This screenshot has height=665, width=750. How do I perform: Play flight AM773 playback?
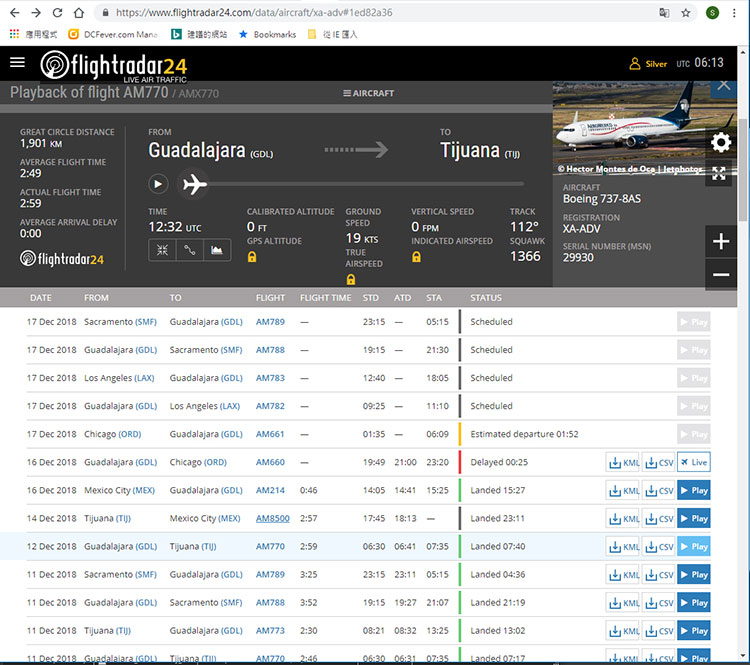[694, 631]
